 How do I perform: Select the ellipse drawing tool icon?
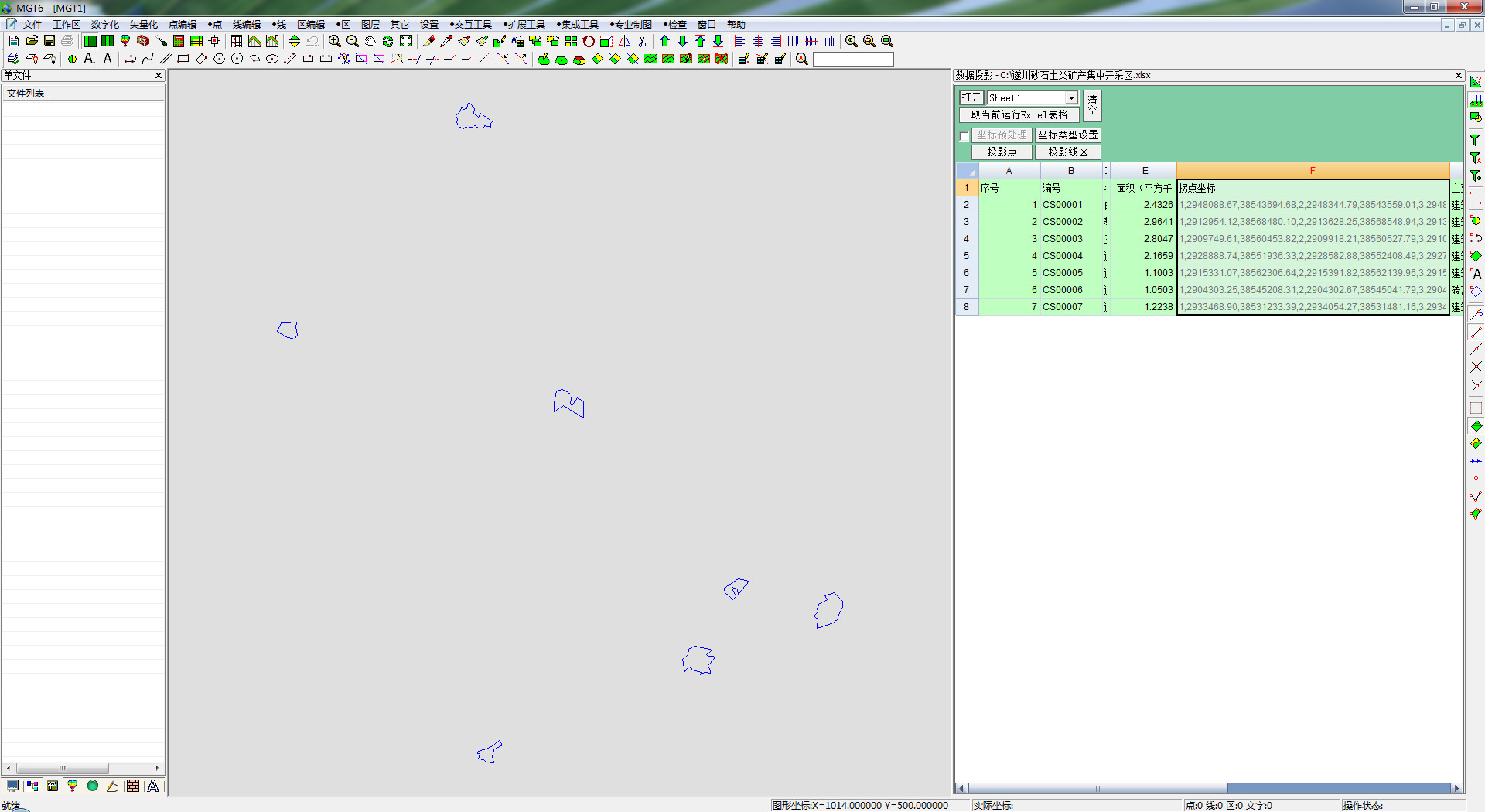[x=272, y=59]
